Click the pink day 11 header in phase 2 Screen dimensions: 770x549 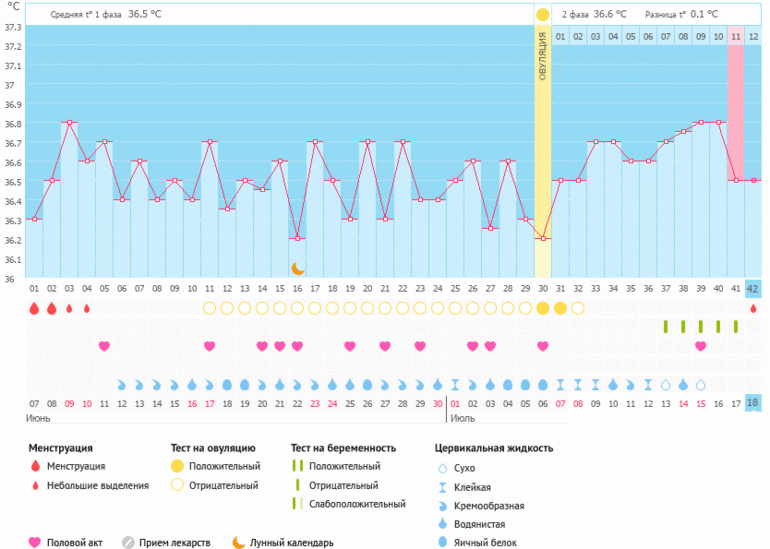[735, 37]
